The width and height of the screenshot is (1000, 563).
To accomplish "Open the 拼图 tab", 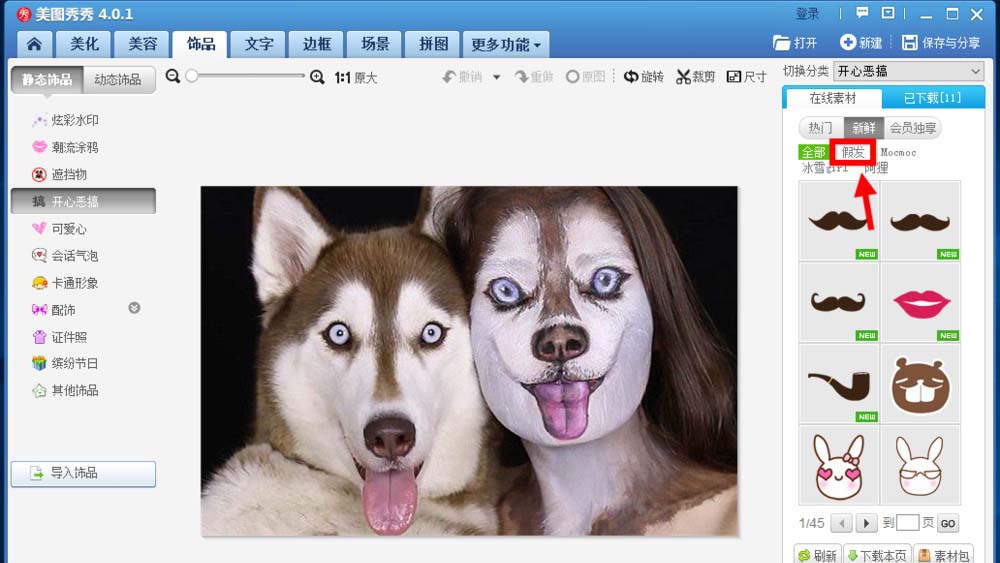I will tap(433, 44).
